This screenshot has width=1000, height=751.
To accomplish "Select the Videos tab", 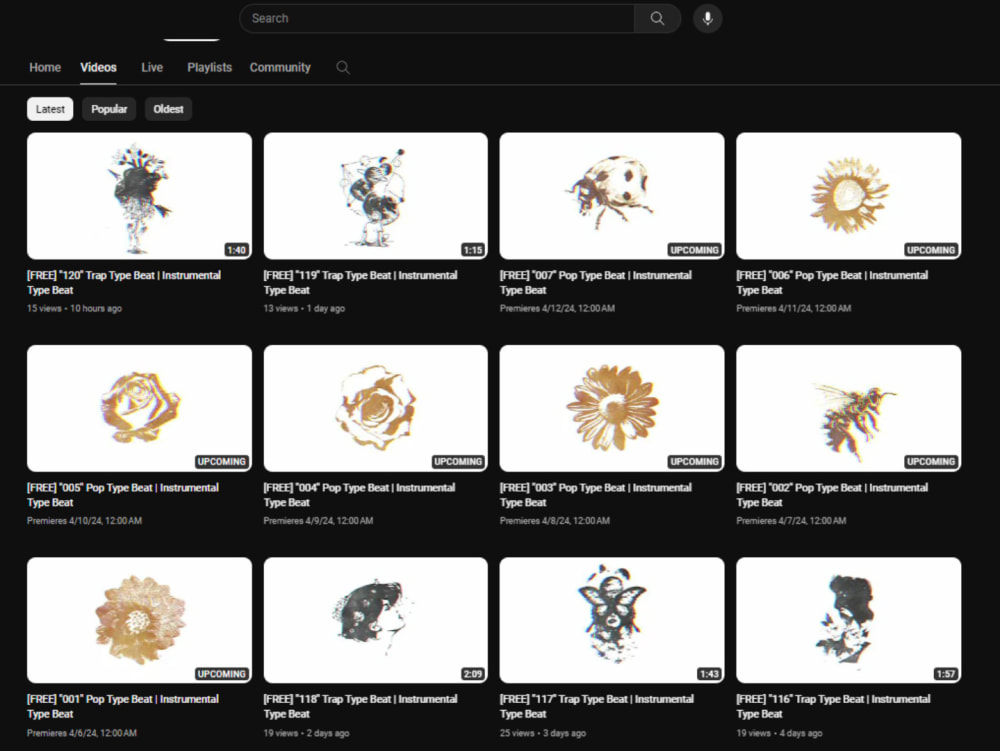I will (98, 68).
